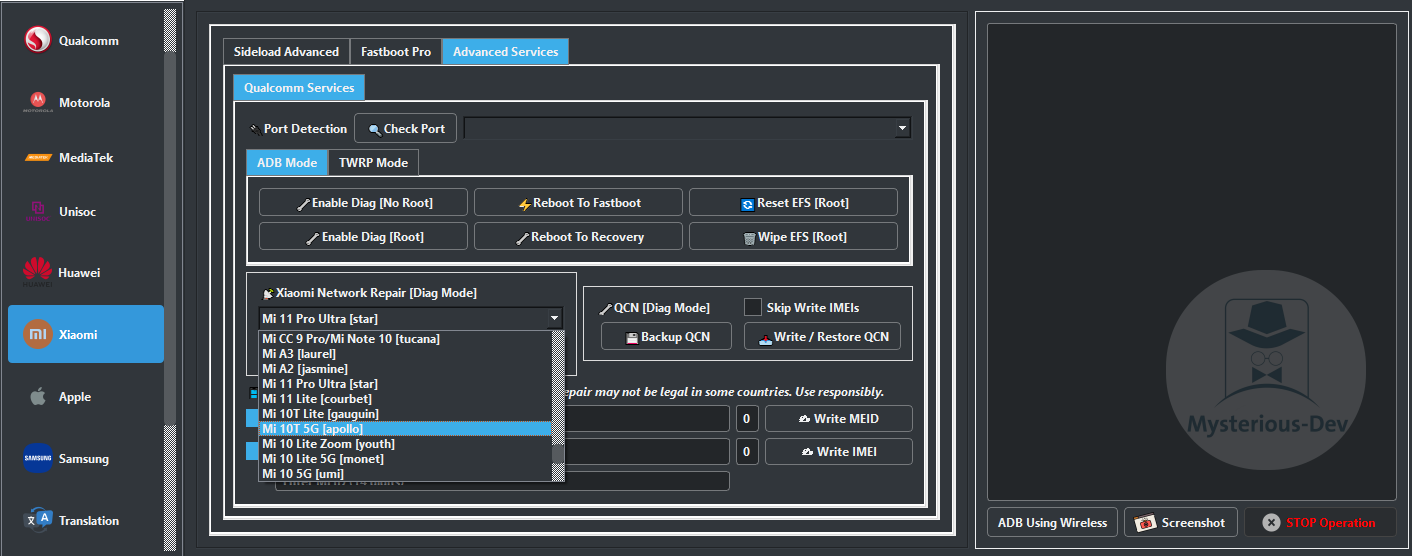Open the Qualcomm section in sidebar
This screenshot has width=1412, height=556.
pyautogui.click(x=86, y=41)
